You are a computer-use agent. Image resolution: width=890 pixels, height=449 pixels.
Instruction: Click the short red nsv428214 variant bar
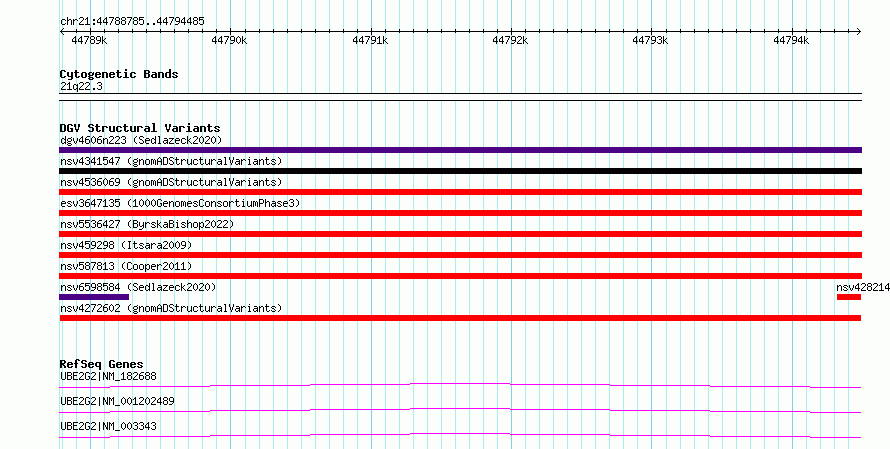(x=849, y=297)
